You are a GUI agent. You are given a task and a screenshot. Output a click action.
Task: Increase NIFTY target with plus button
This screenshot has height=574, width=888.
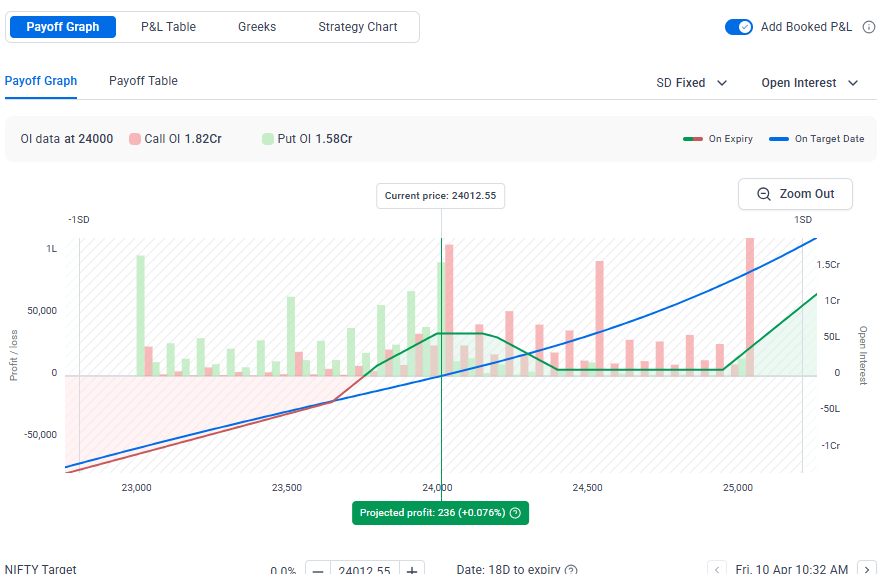click(412, 568)
